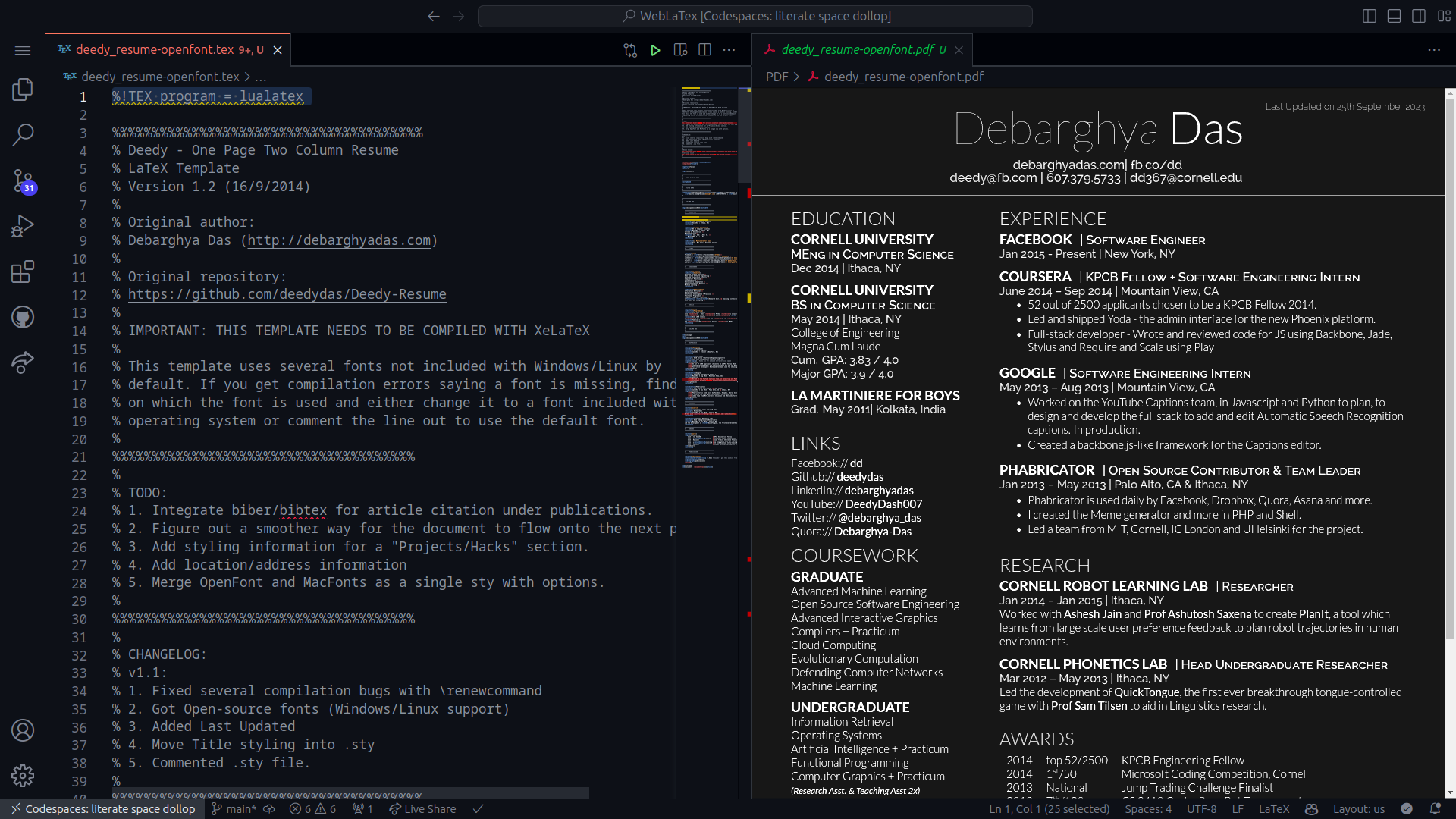Viewport: 1456px width, 819px height.
Task: Select the Run and Debug icon
Action: pyautogui.click(x=23, y=225)
